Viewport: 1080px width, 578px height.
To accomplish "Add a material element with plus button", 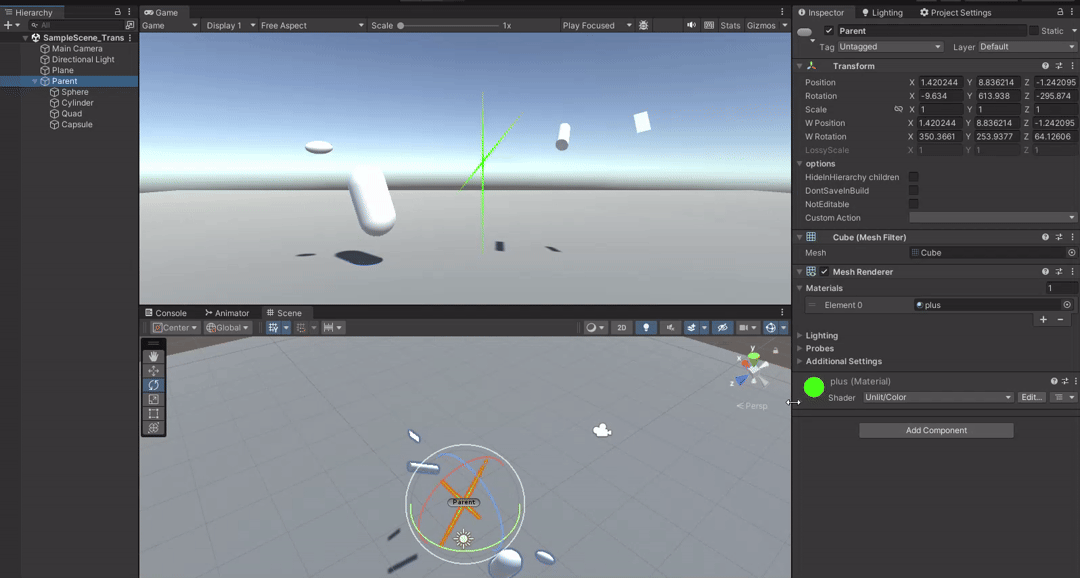I will (x=1043, y=320).
